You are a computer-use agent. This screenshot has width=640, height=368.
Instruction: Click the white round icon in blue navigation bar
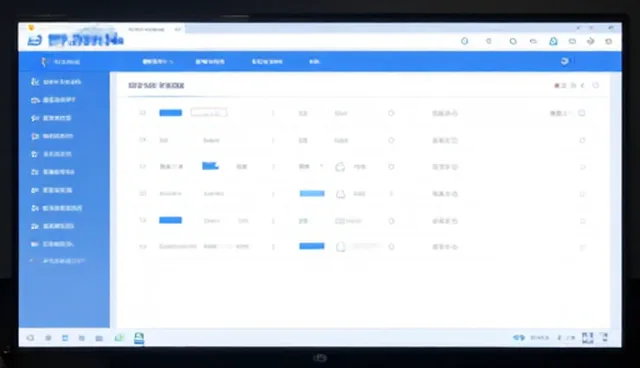pyautogui.click(x=564, y=61)
